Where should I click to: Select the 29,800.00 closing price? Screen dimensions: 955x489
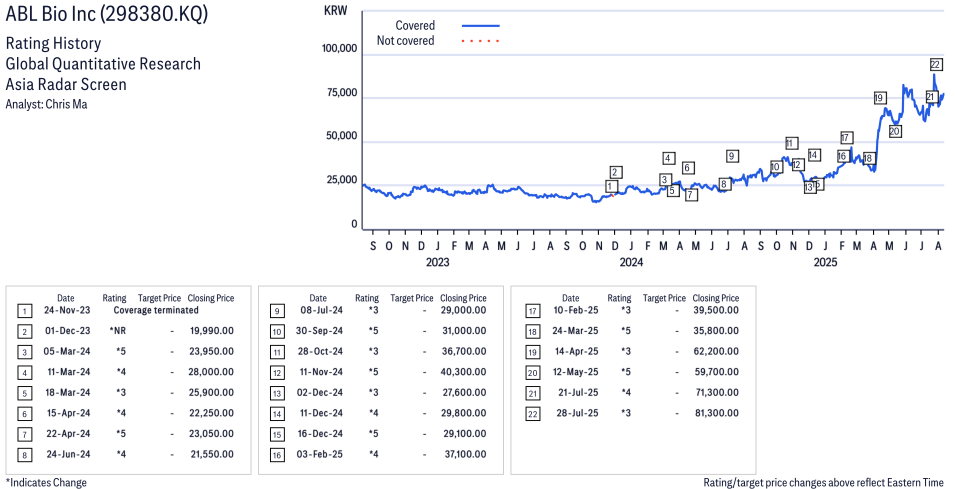[x=463, y=413]
